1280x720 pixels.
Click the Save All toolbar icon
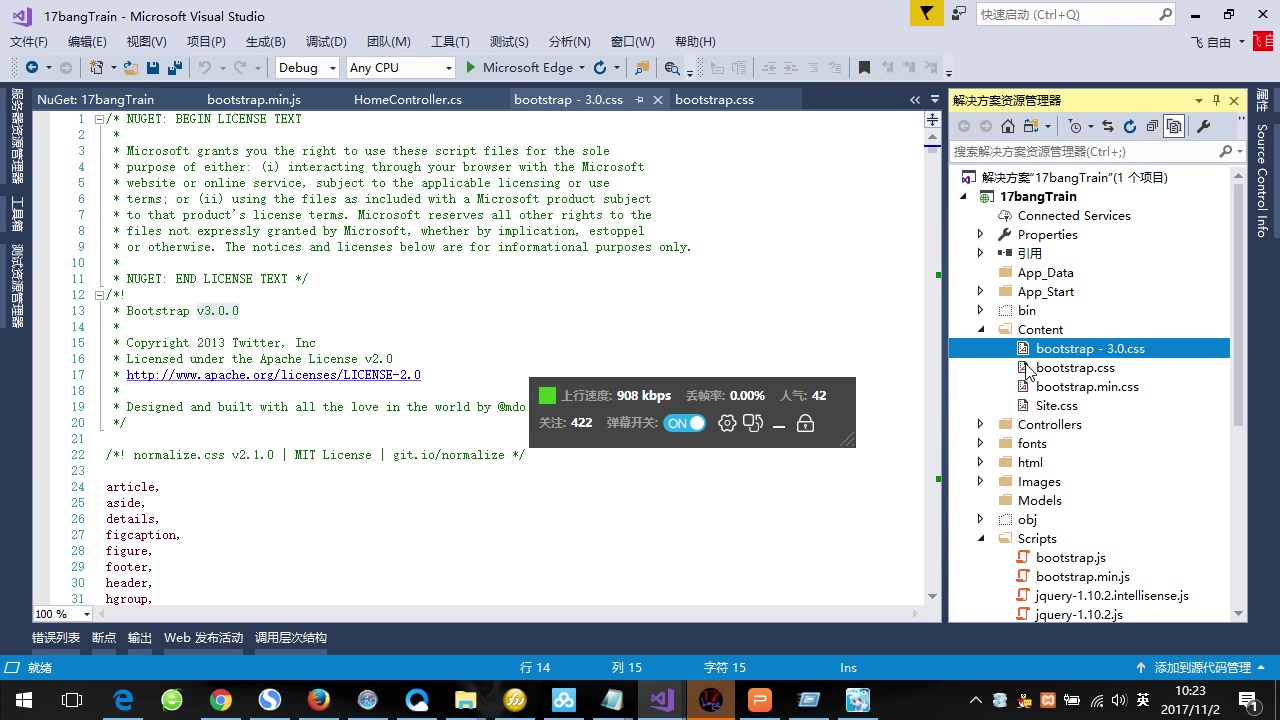click(174, 68)
